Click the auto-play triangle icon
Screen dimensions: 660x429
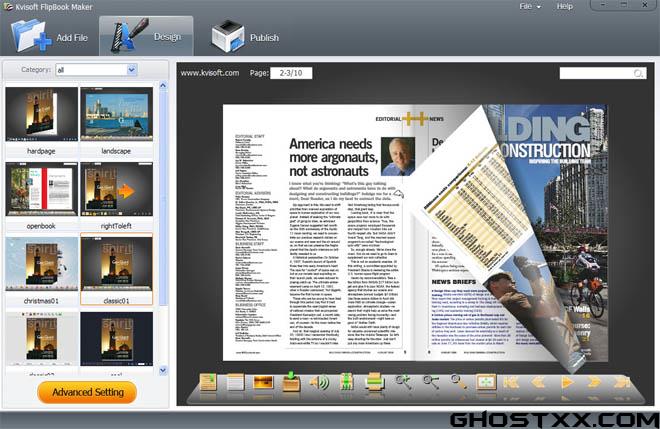coord(567,382)
